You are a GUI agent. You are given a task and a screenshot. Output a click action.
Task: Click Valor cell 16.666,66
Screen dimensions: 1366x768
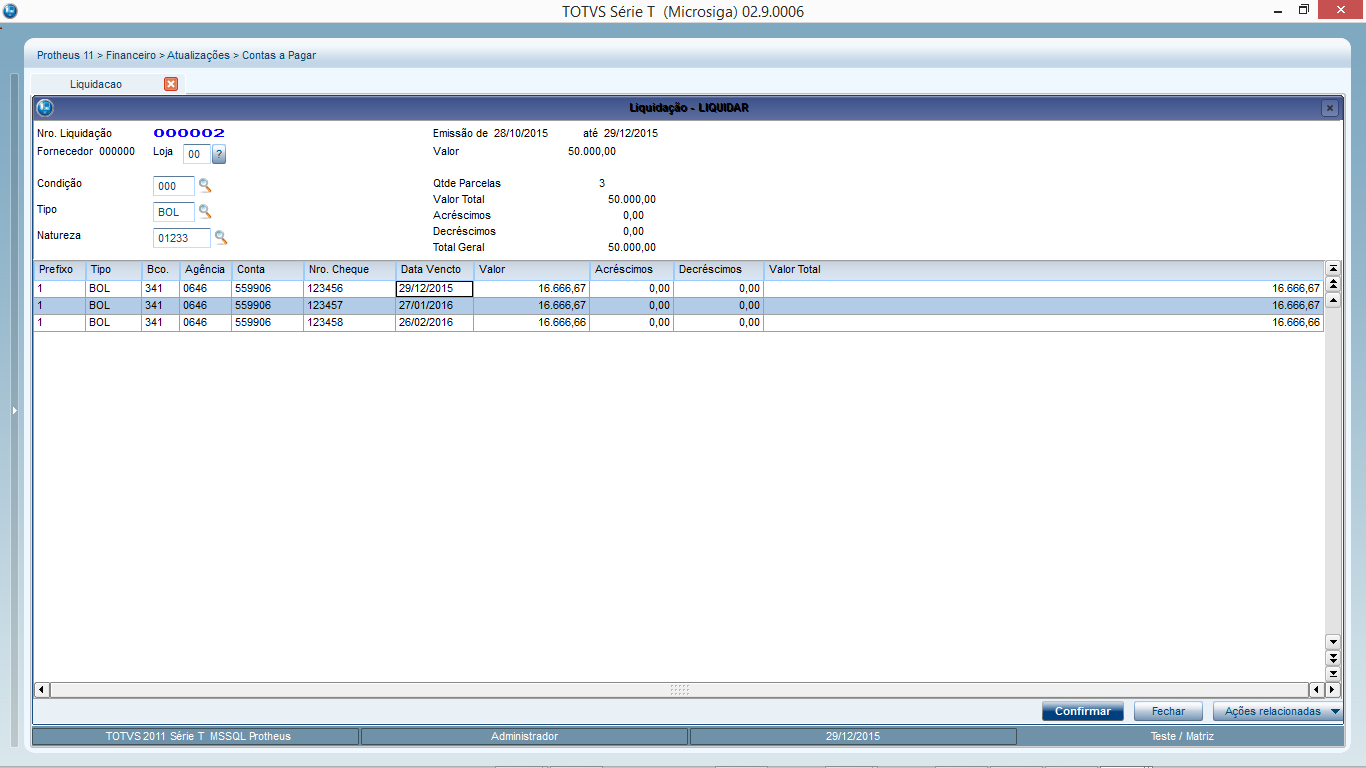(531, 323)
